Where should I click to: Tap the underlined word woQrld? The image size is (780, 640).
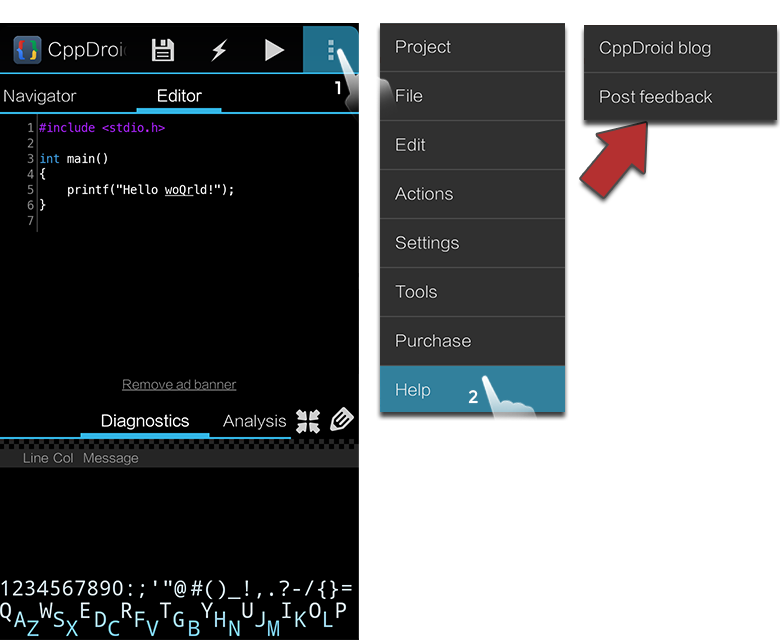(x=186, y=189)
